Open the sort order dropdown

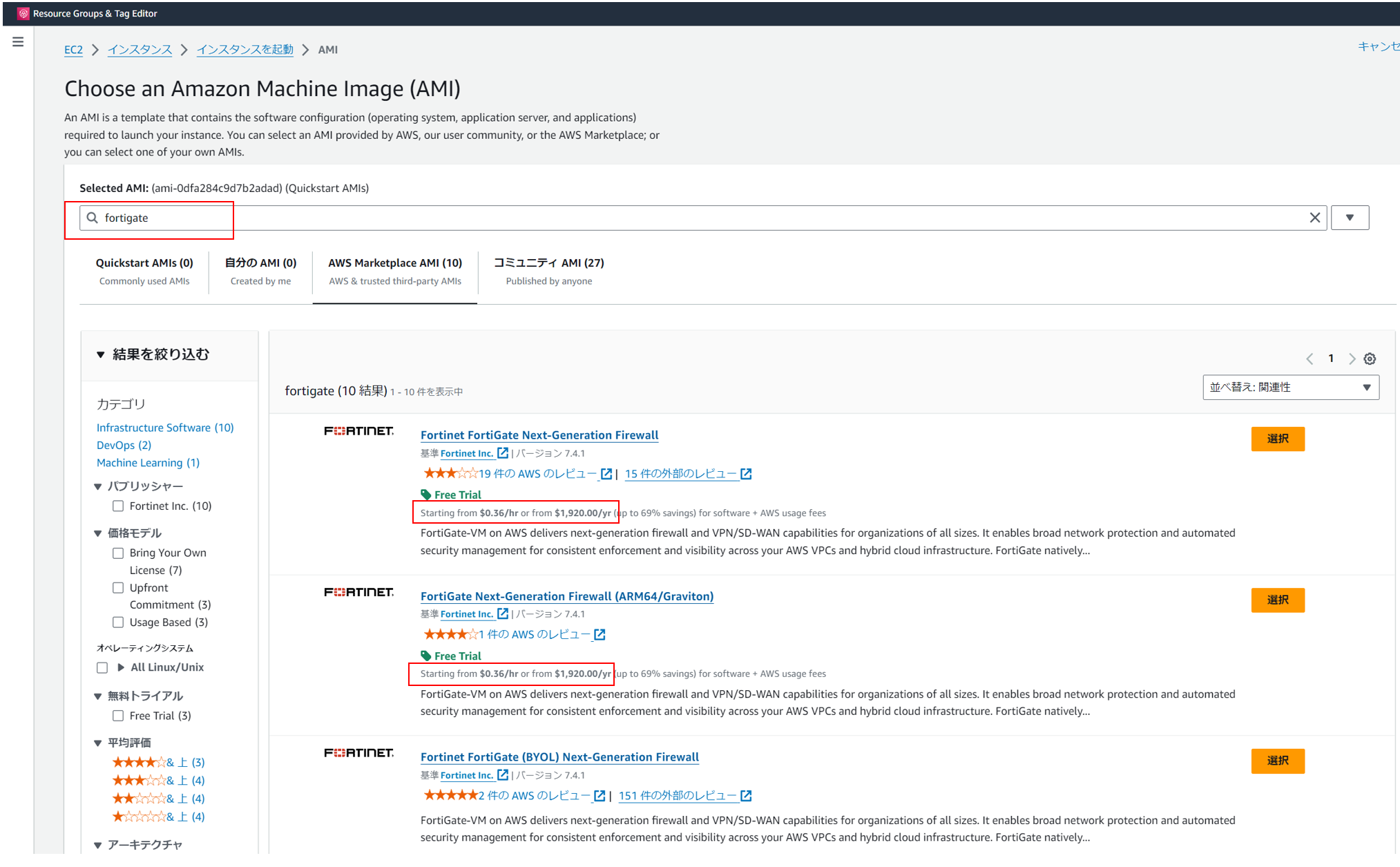1290,388
